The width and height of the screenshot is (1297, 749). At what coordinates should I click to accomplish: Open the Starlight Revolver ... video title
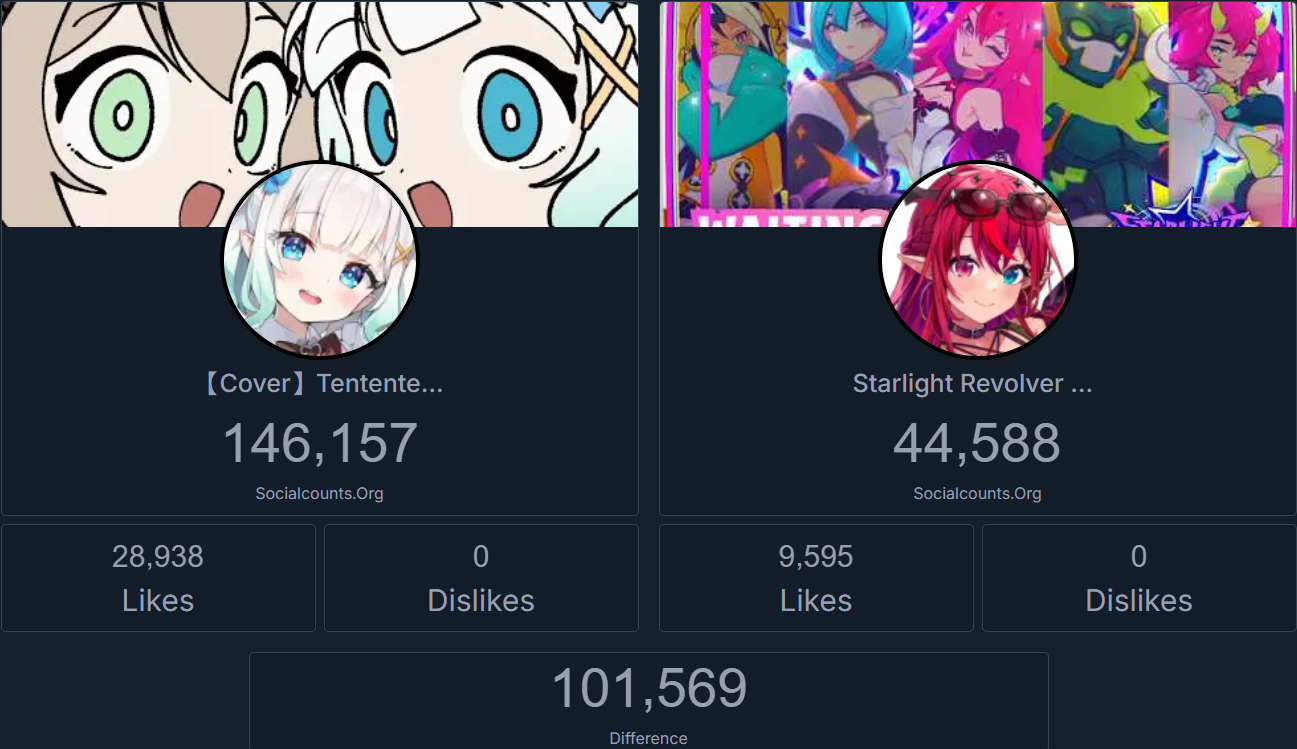point(973,384)
